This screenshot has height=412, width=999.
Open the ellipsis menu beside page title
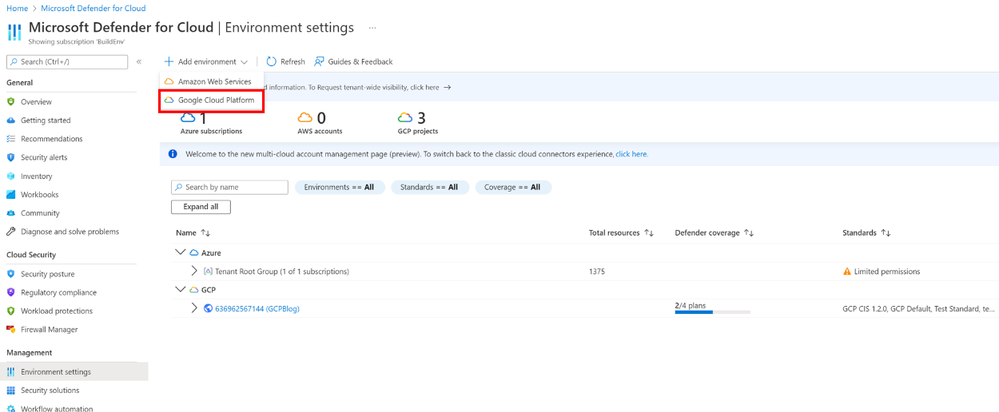click(372, 28)
